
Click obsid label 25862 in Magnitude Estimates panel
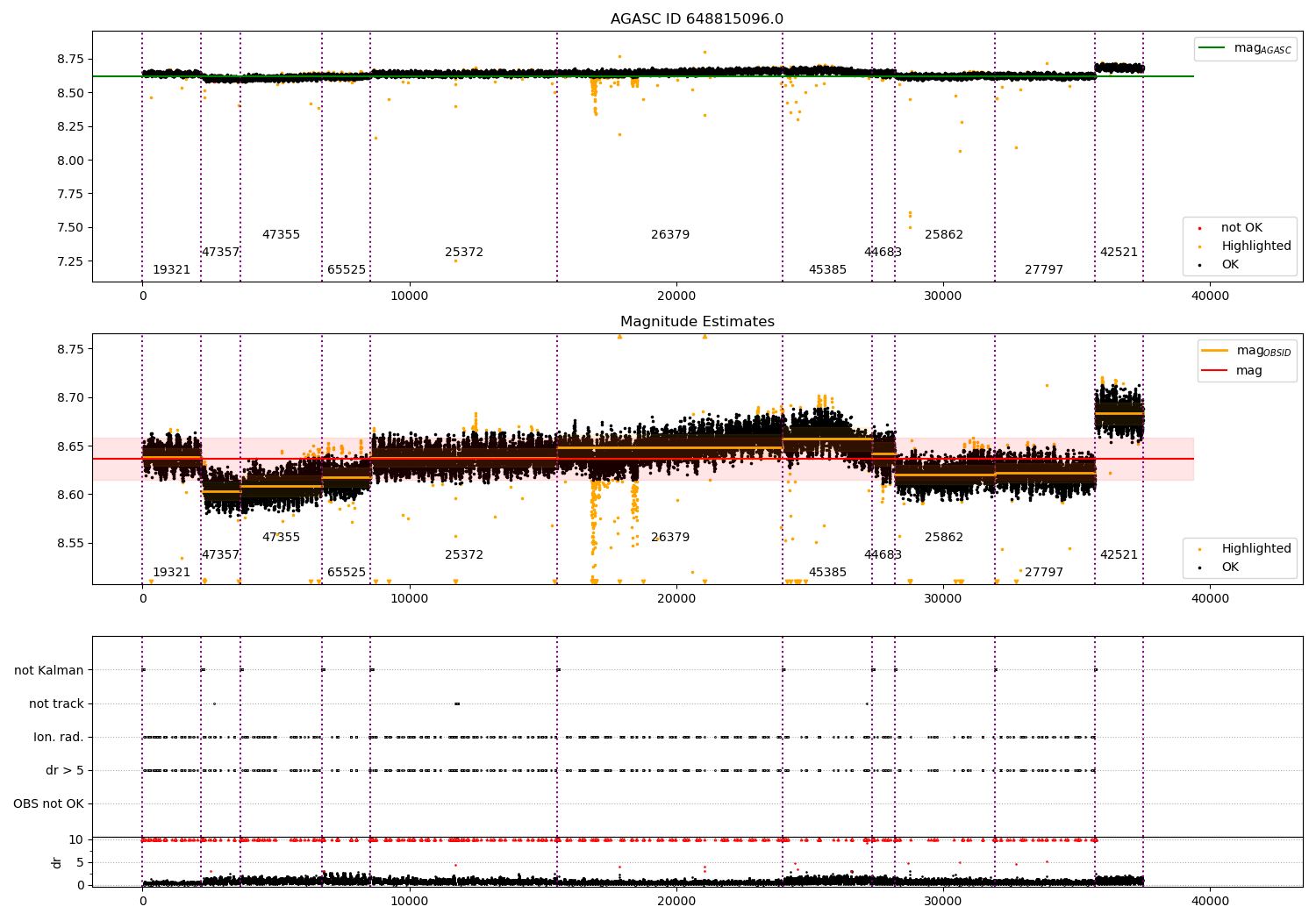click(x=944, y=538)
